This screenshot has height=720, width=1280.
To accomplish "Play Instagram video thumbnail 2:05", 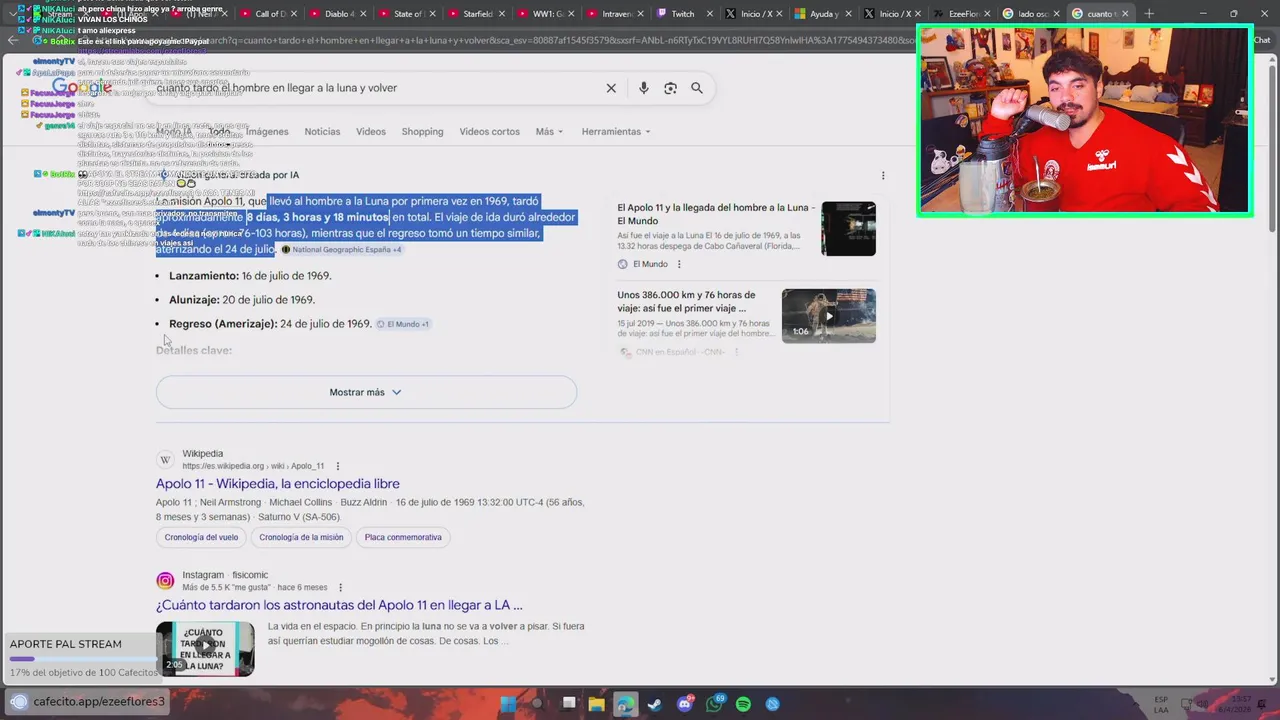I will (x=205, y=648).
